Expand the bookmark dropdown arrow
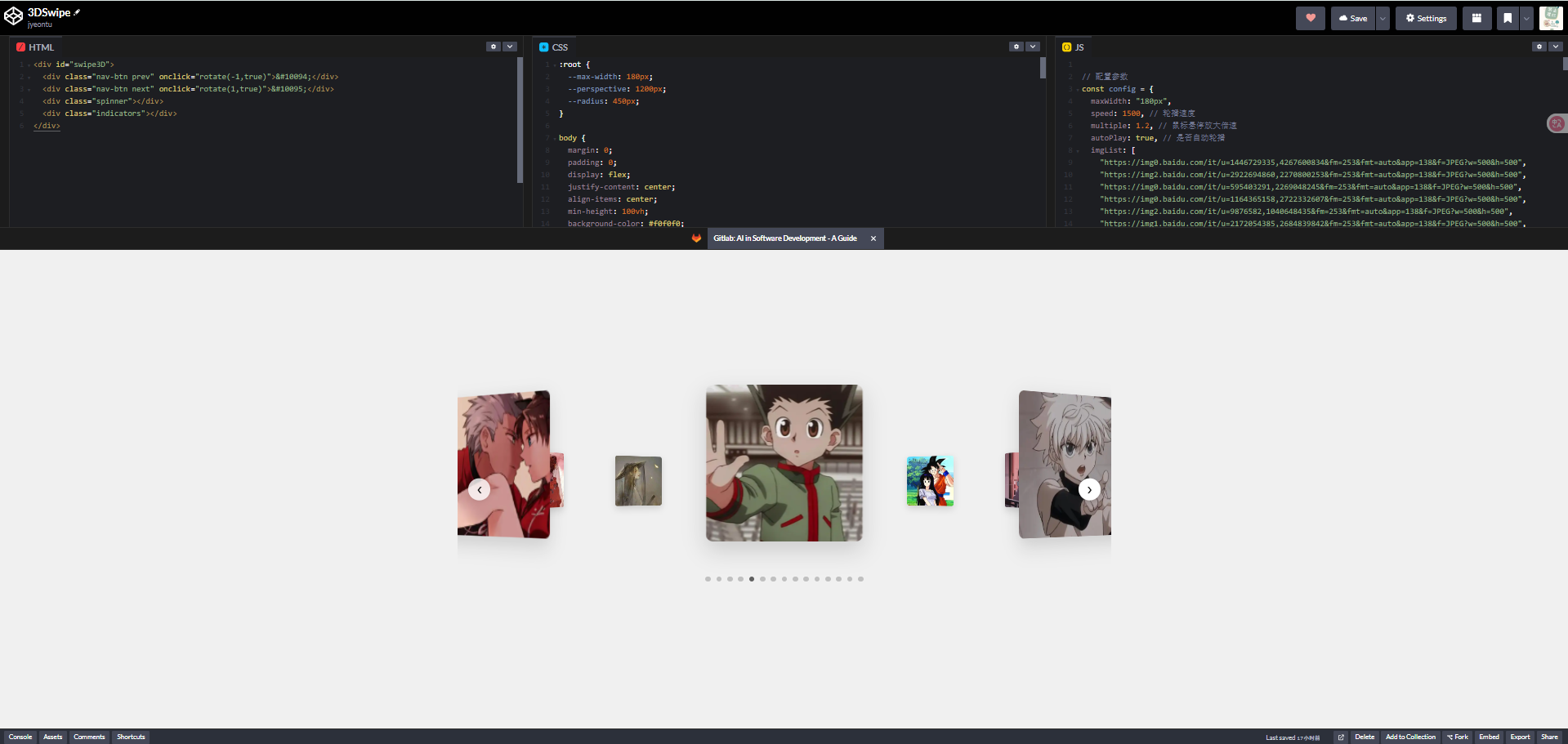Screen dimensions: 1568x744 1526,18
